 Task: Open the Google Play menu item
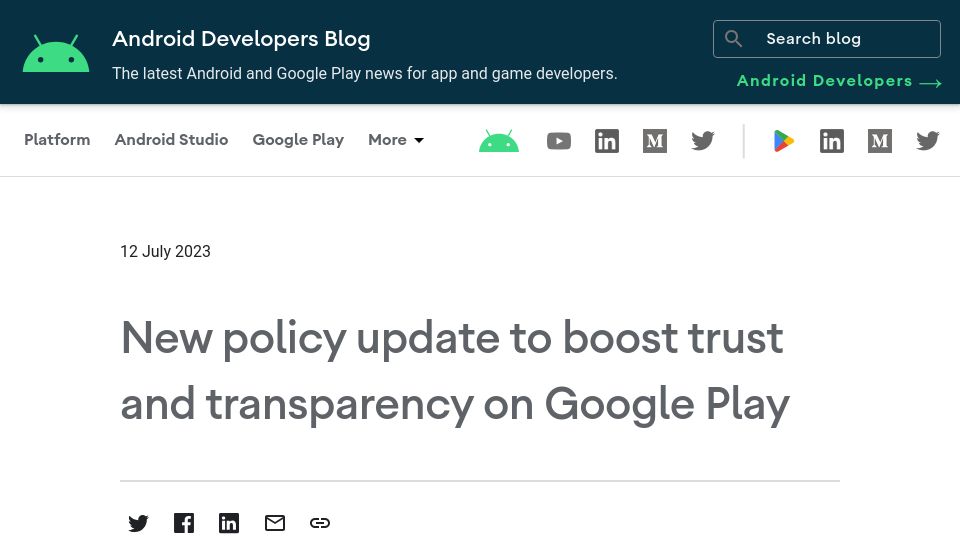coord(298,140)
